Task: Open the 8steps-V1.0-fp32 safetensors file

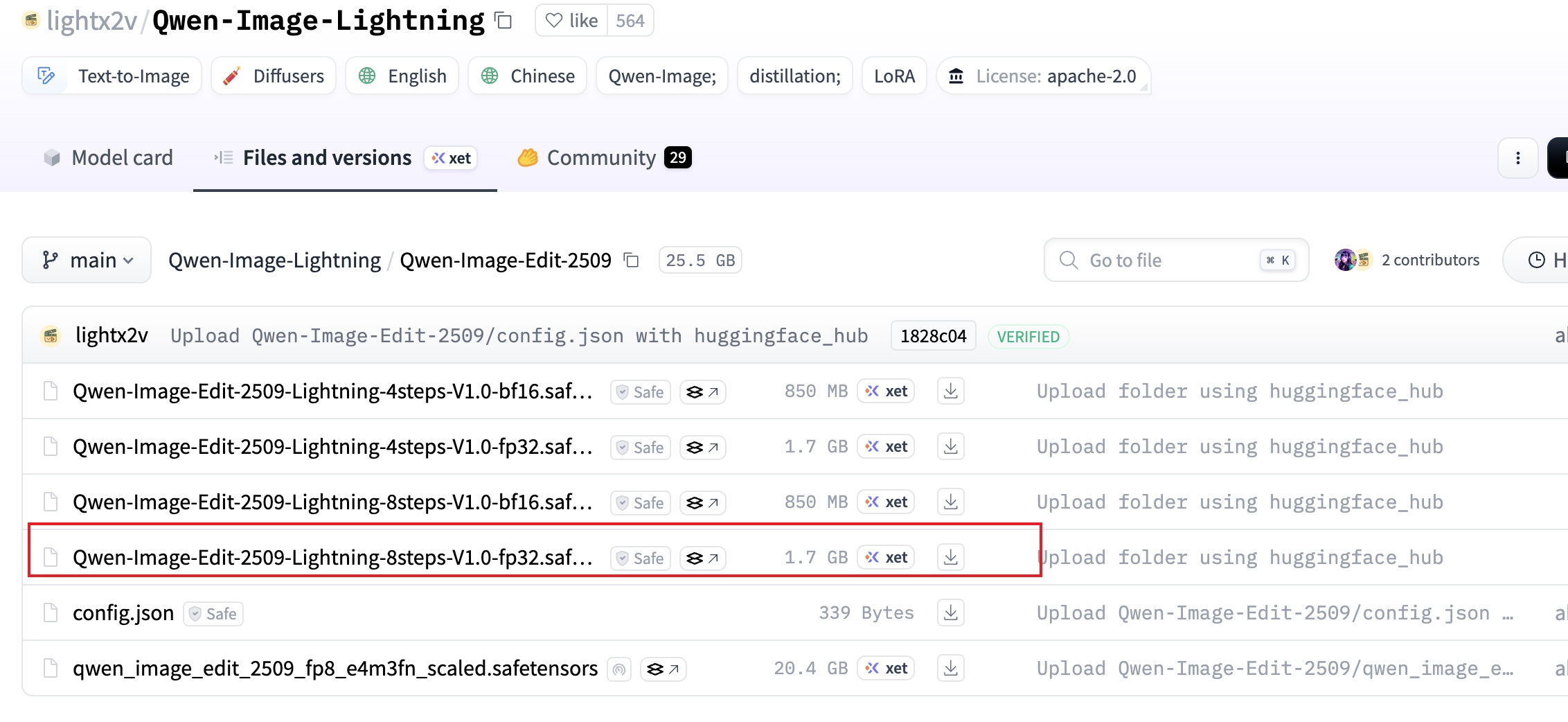Action: click(332, 557)
